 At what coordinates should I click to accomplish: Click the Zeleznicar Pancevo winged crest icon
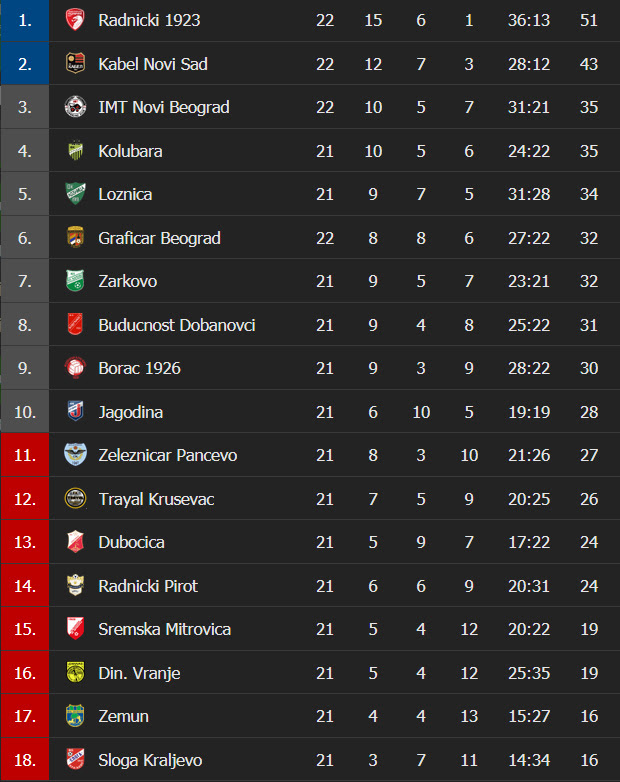75,455
